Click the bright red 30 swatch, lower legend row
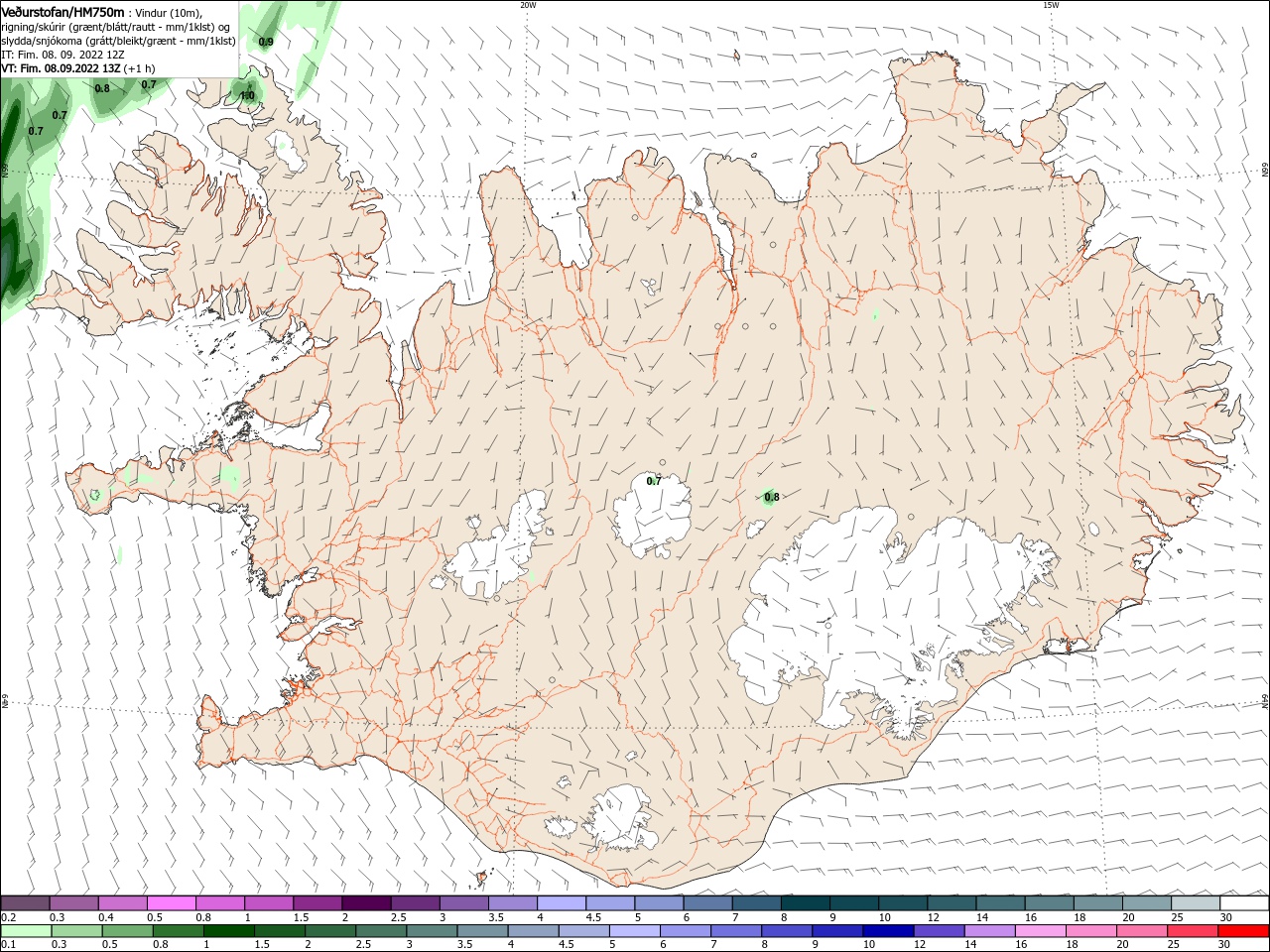Image resolution: width=1270 pixels, height=952 pixels. pos(1243,931)
